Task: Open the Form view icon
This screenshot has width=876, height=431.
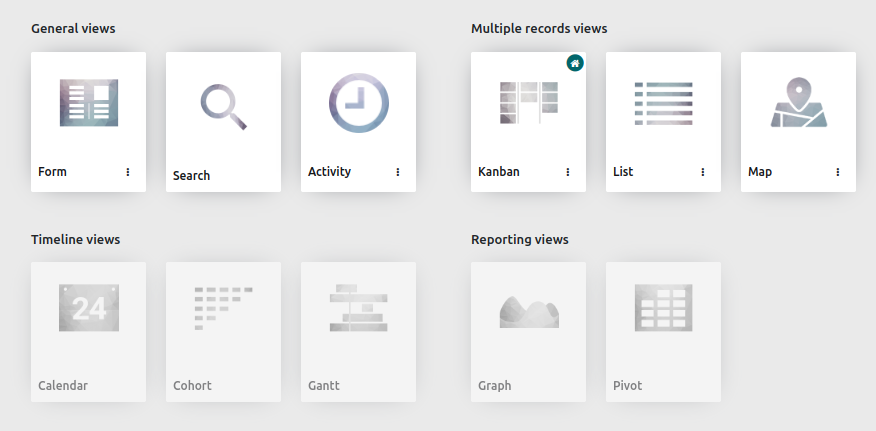Action: (89, 103)
